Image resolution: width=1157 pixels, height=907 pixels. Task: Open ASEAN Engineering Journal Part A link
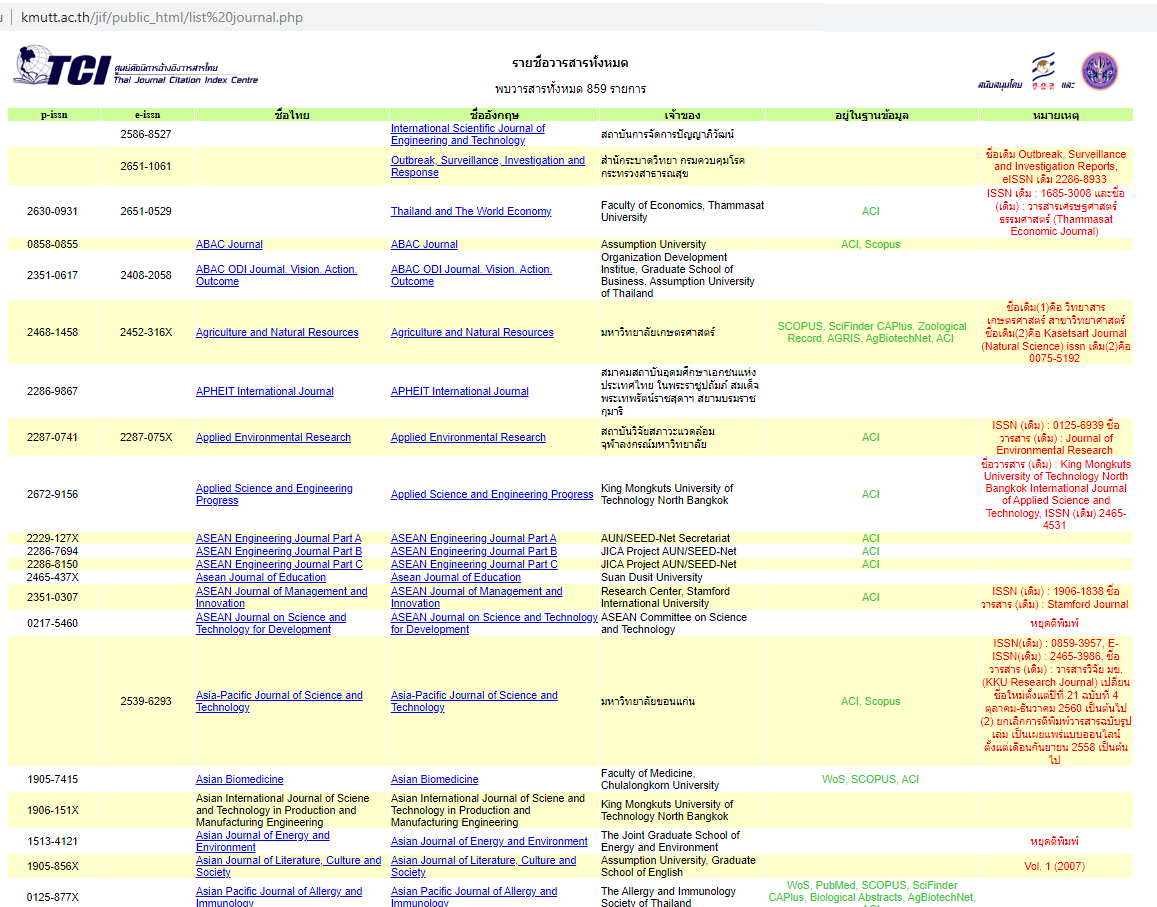473,538
